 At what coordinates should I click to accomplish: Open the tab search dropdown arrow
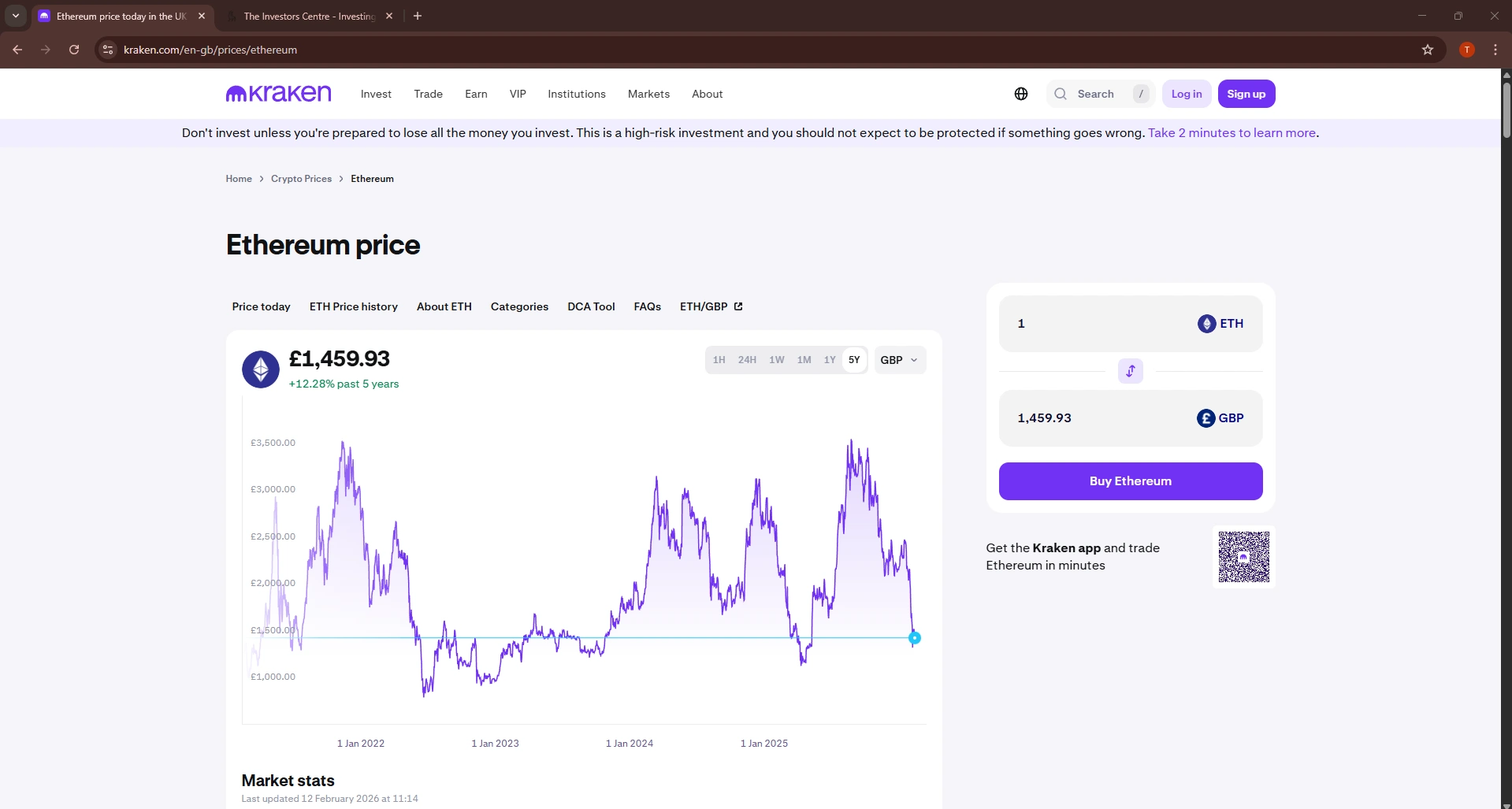point(16,16)
